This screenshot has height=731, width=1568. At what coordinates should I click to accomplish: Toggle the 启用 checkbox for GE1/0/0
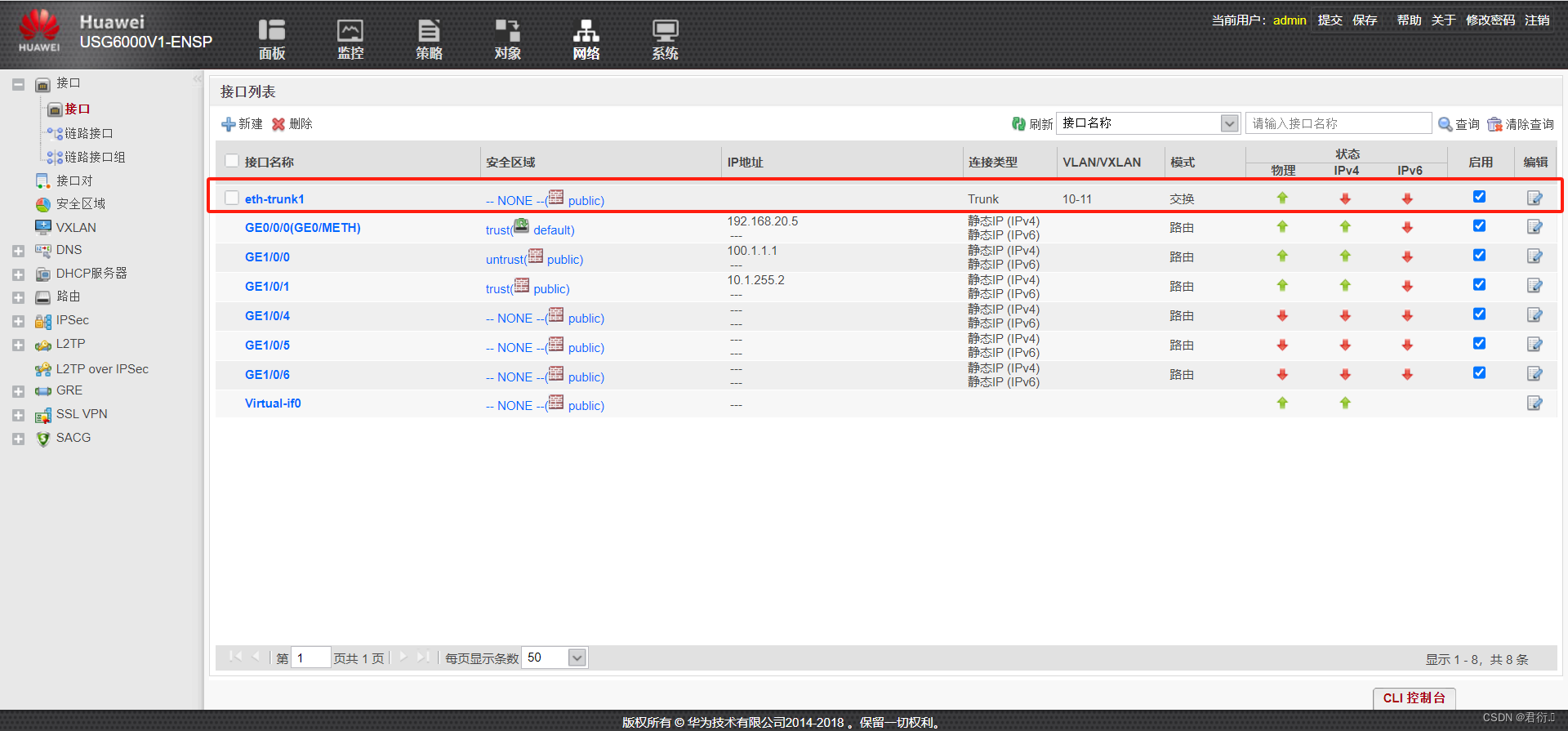click(1479, 256)
